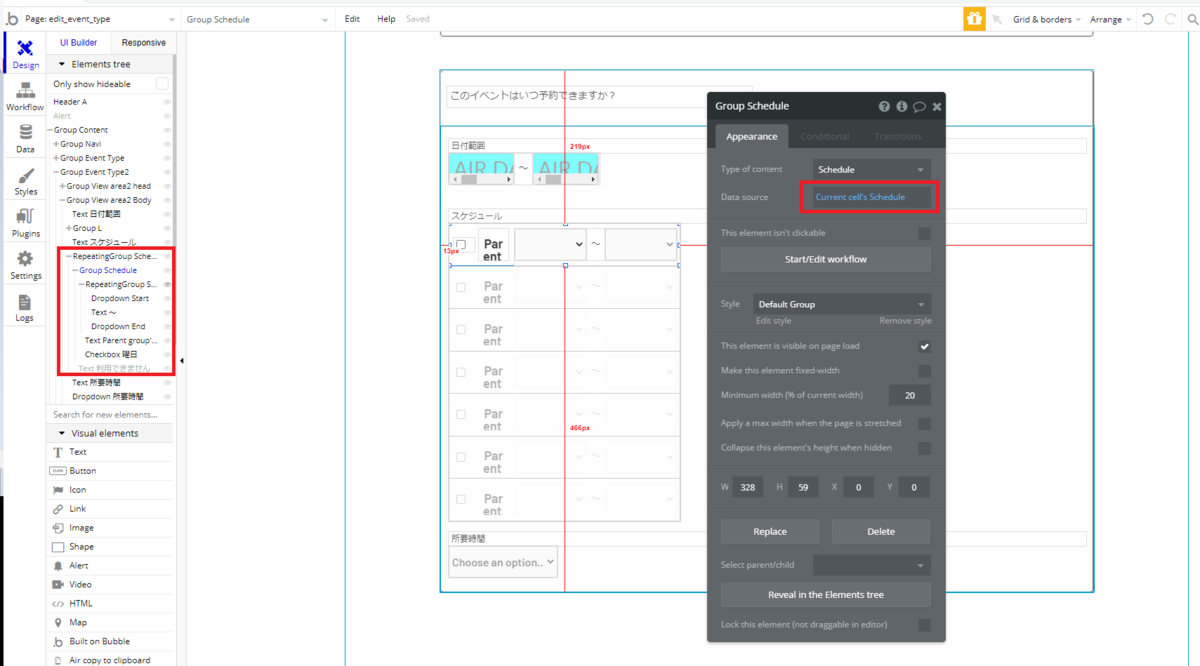Collapse the Elements tree section
The image size is (1200, 666).
[x=61, y=64]
